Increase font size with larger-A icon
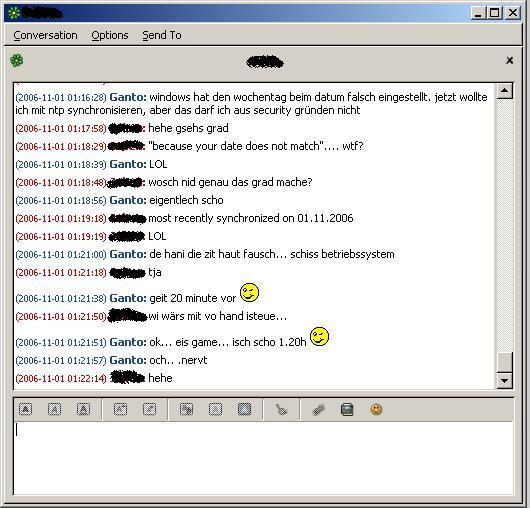This screenshot has height=508, width=530. 120,410
